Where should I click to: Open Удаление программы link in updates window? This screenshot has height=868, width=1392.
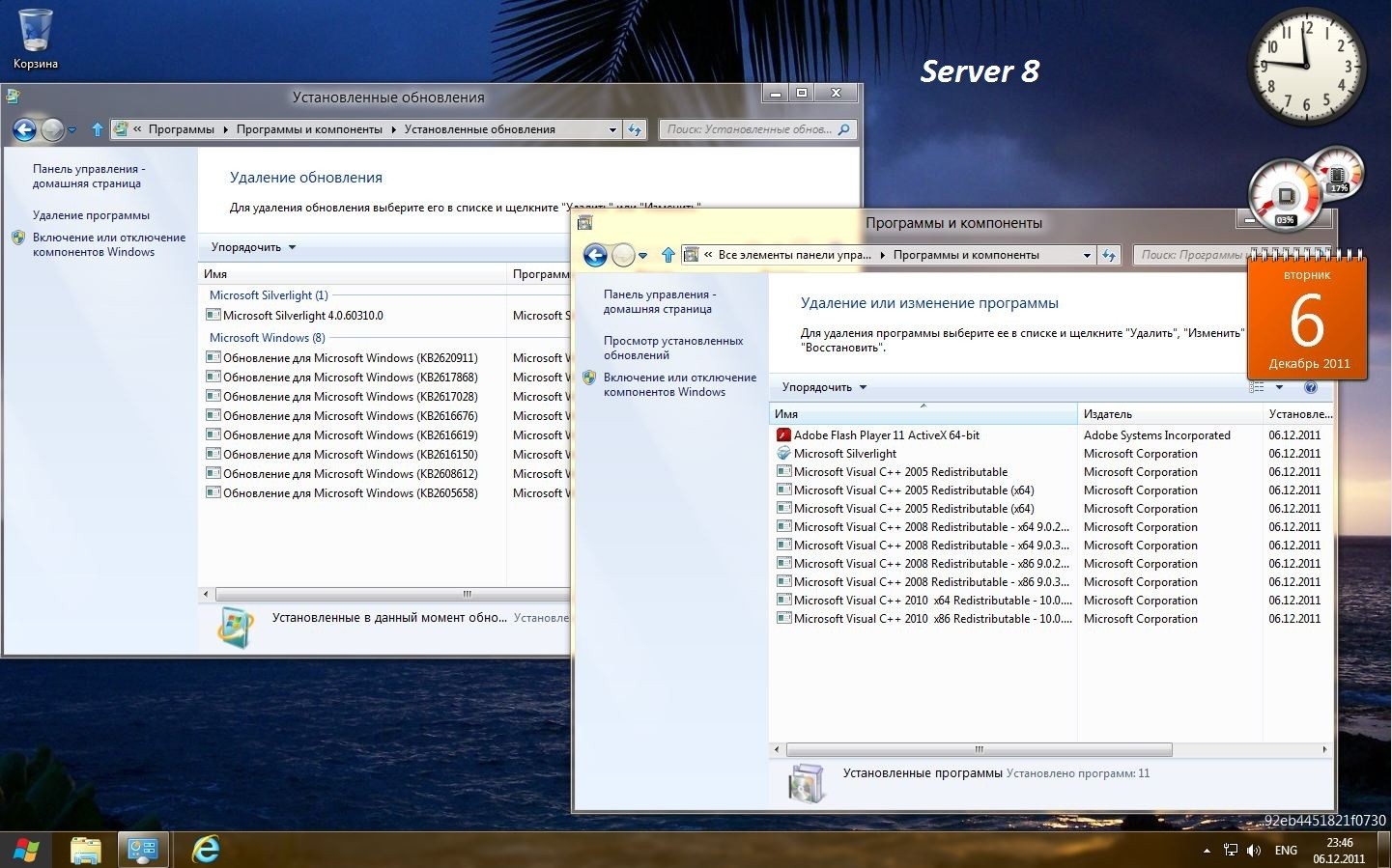click(91, 215)
